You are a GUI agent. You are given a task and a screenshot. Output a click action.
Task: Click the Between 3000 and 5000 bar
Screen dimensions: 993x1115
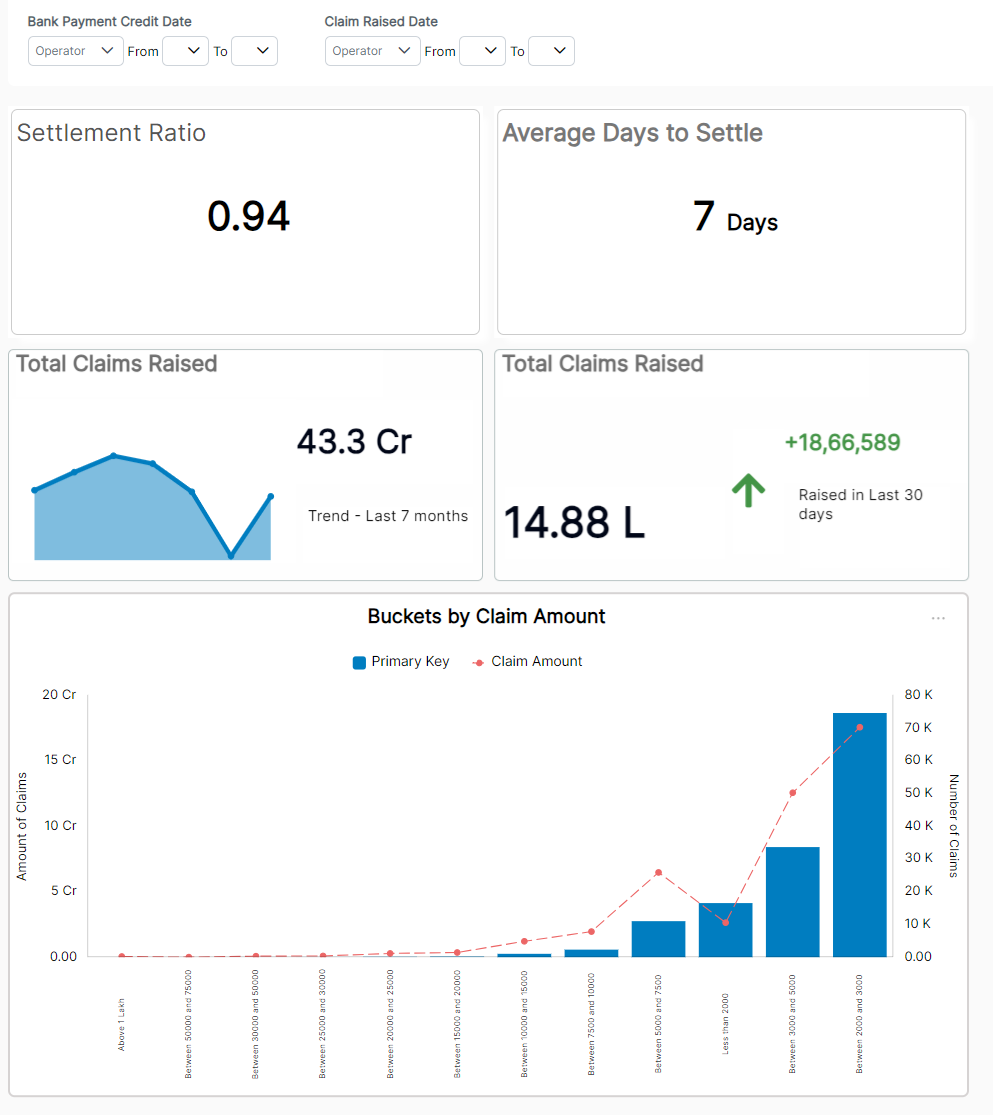[x=793, y=902]
